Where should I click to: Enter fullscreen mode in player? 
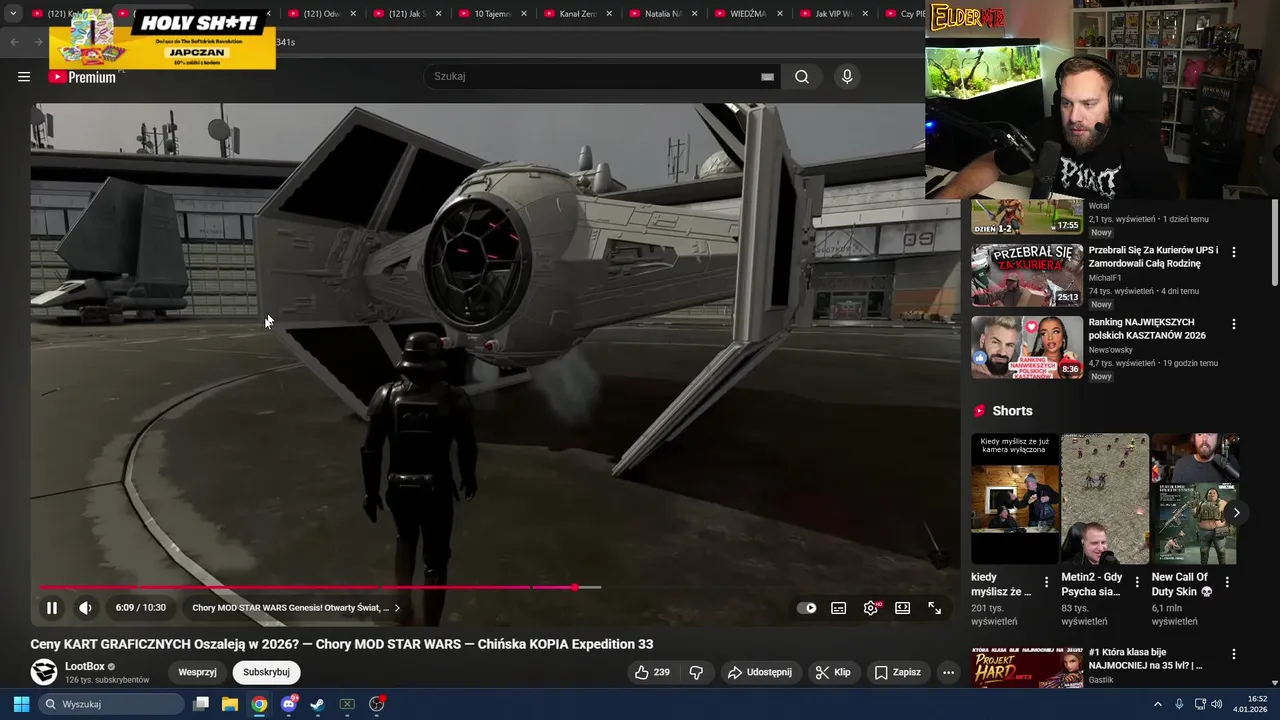click(935, 608)
